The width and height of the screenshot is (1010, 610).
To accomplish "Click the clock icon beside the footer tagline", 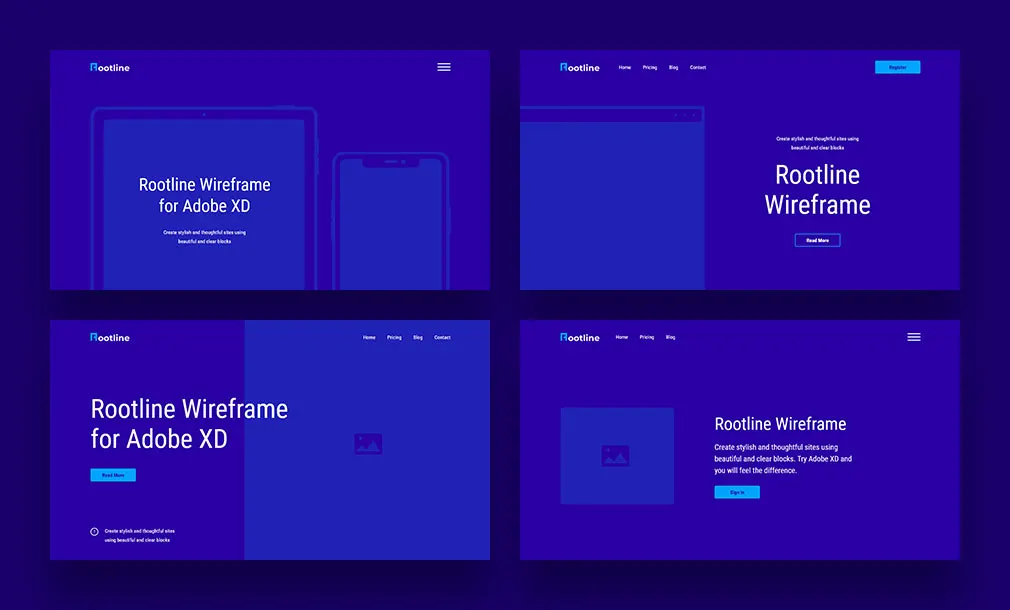I will coord(94,531).
